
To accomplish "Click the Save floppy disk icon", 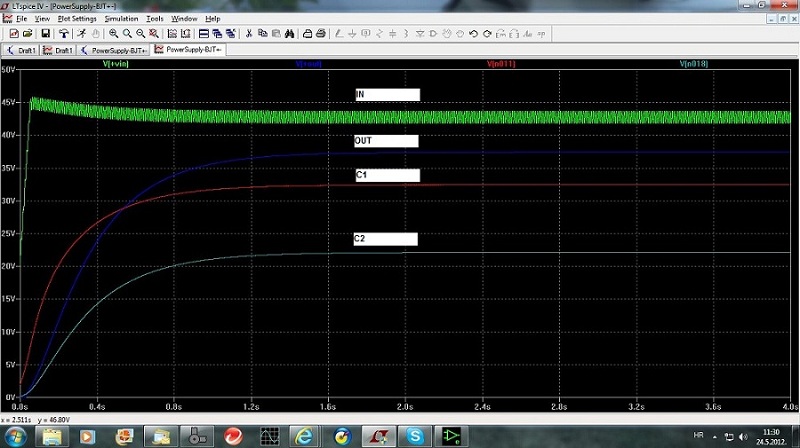I will pyautogui.click(x=43, y=33).
